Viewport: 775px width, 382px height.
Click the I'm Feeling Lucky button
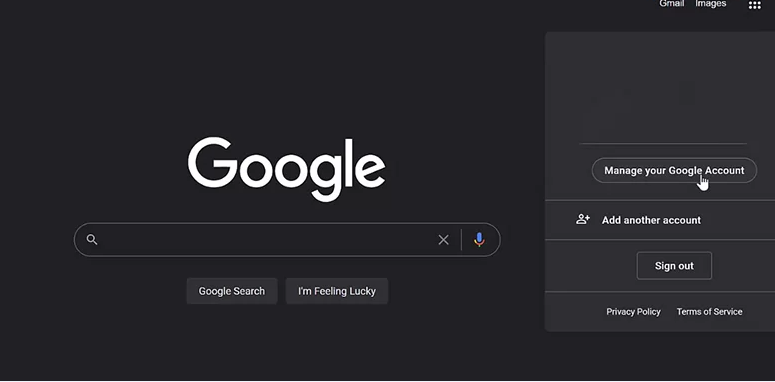[337, 291]
